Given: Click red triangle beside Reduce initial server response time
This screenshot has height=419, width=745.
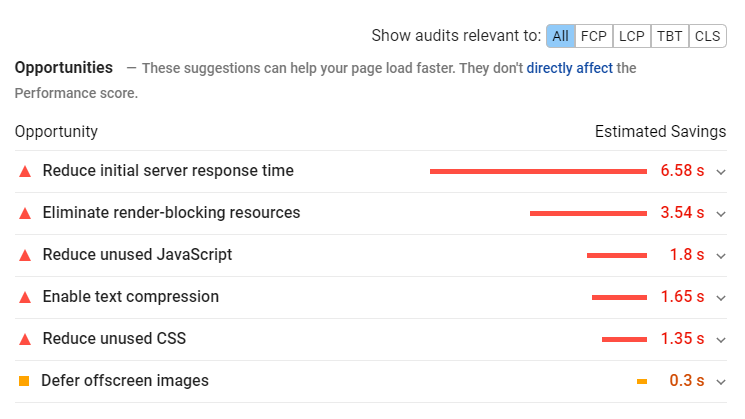Looking at the screenshot, I should (25, 171).
